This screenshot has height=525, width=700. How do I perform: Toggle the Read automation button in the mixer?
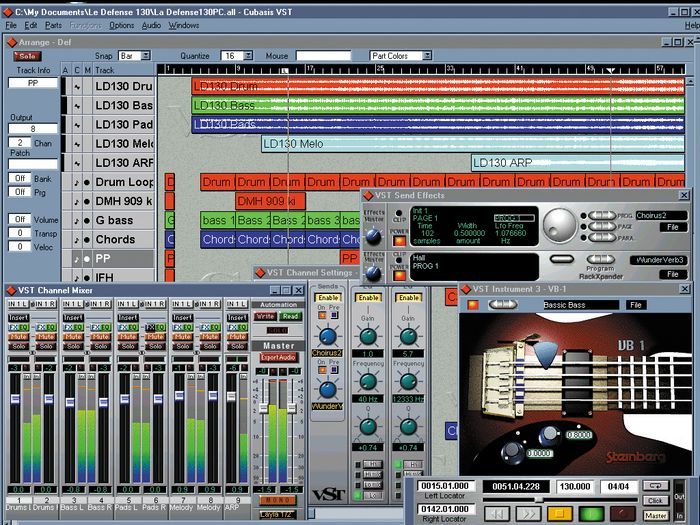coord(290,317)
